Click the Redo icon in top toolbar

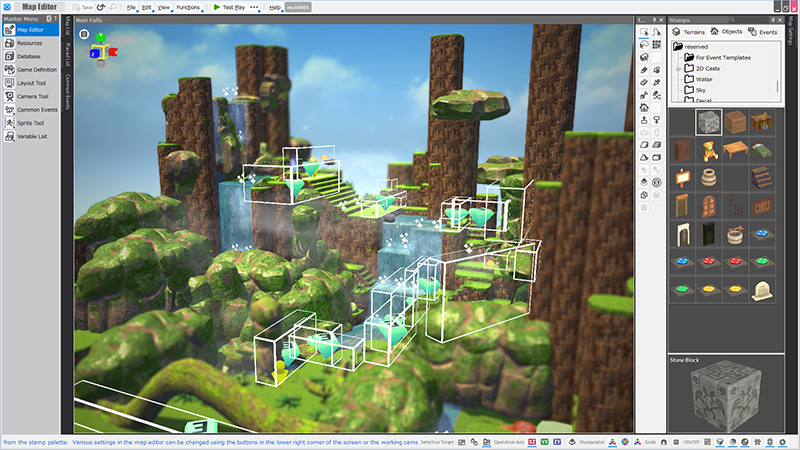point(113,7)
